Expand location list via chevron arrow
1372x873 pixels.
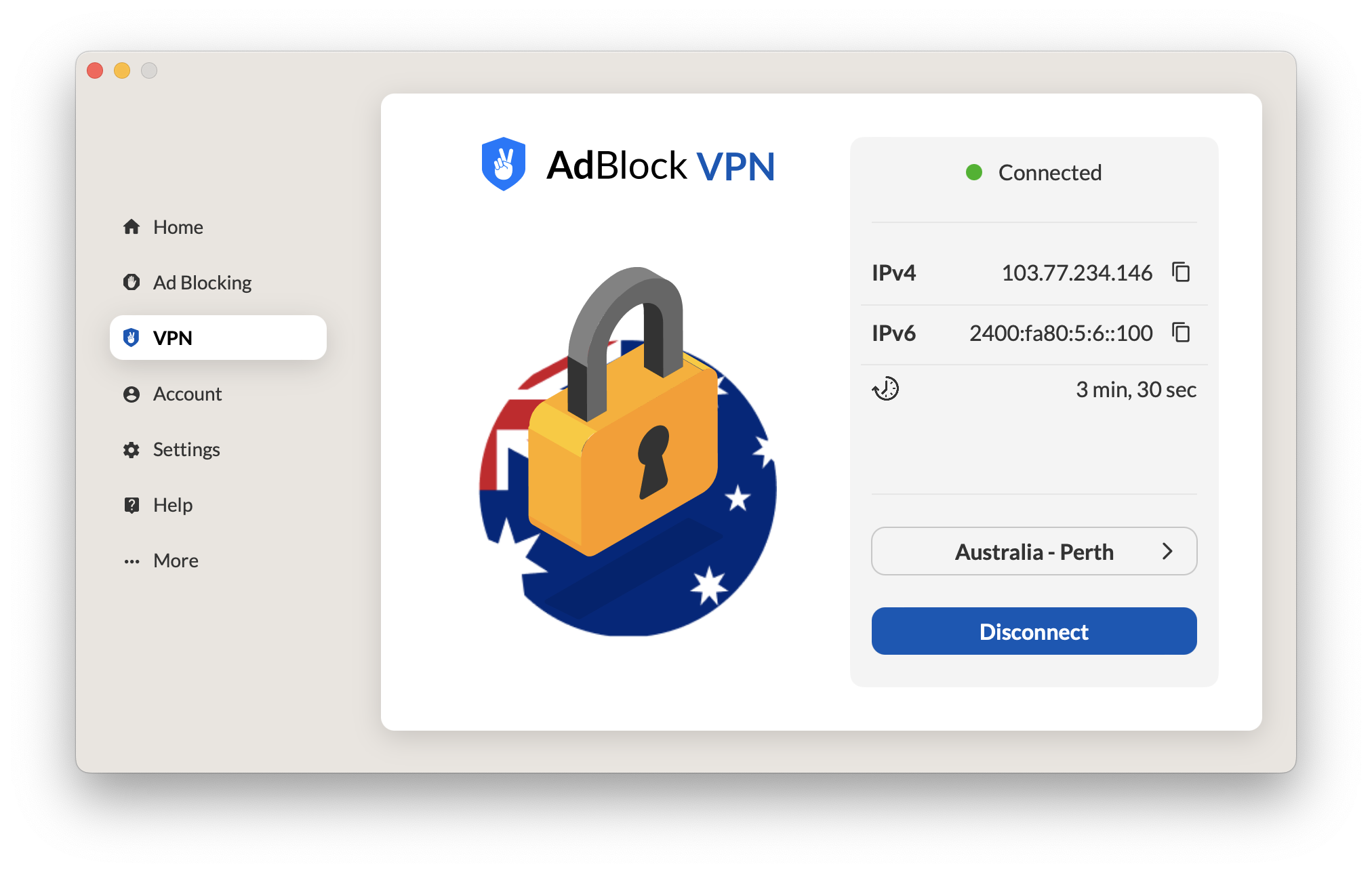pyautogui.click(x=1167, y=552)
